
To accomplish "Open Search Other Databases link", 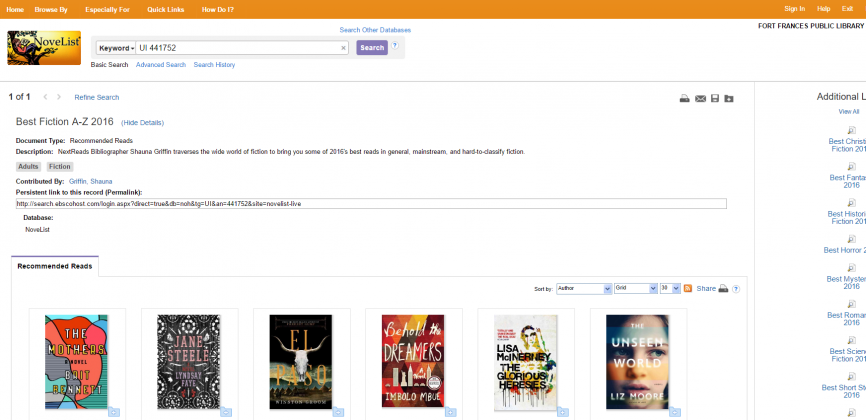I will (x=375, y=30).
